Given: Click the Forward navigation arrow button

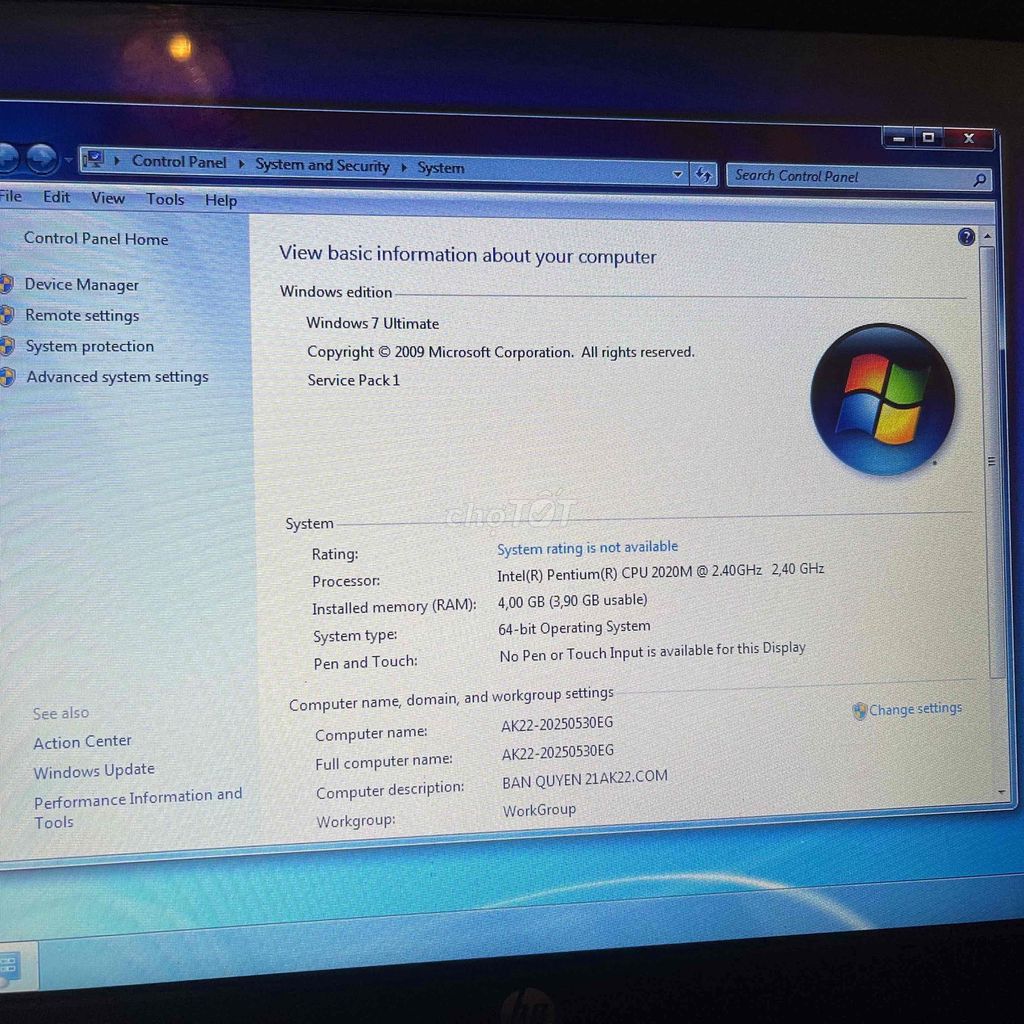Looking at the screenshot, I should tap(42, 159).
